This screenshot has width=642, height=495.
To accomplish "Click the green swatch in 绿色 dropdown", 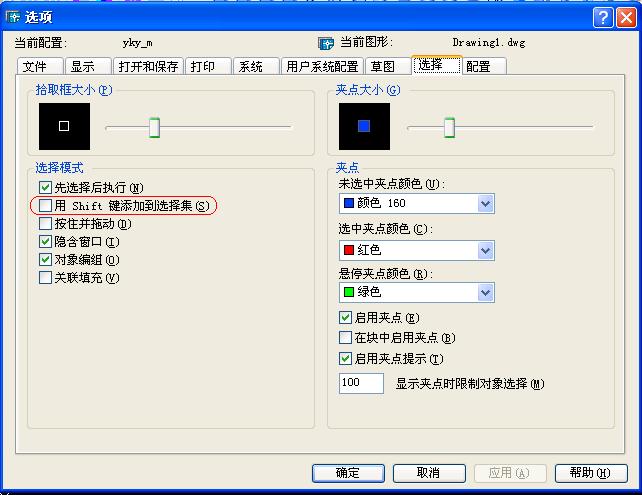I will (x=349, y=292).
